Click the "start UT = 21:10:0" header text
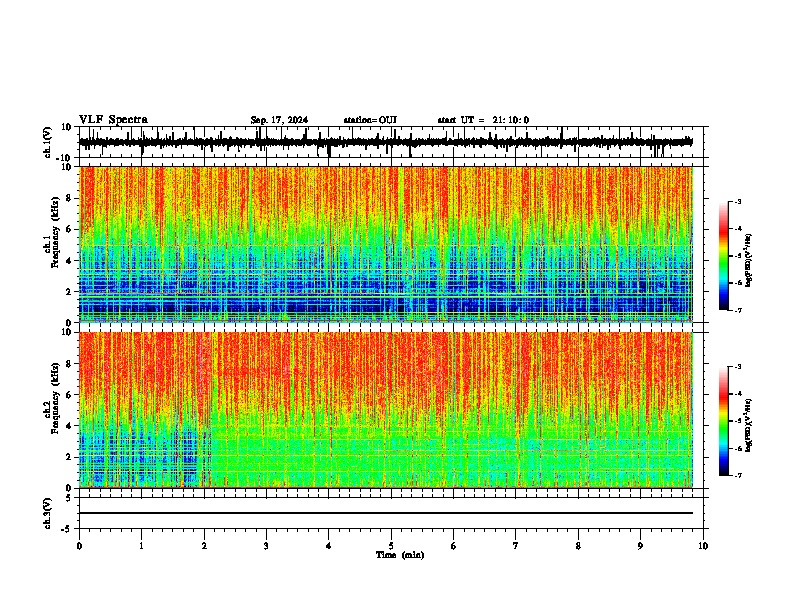The image size is (792, 612). point(483,120)
